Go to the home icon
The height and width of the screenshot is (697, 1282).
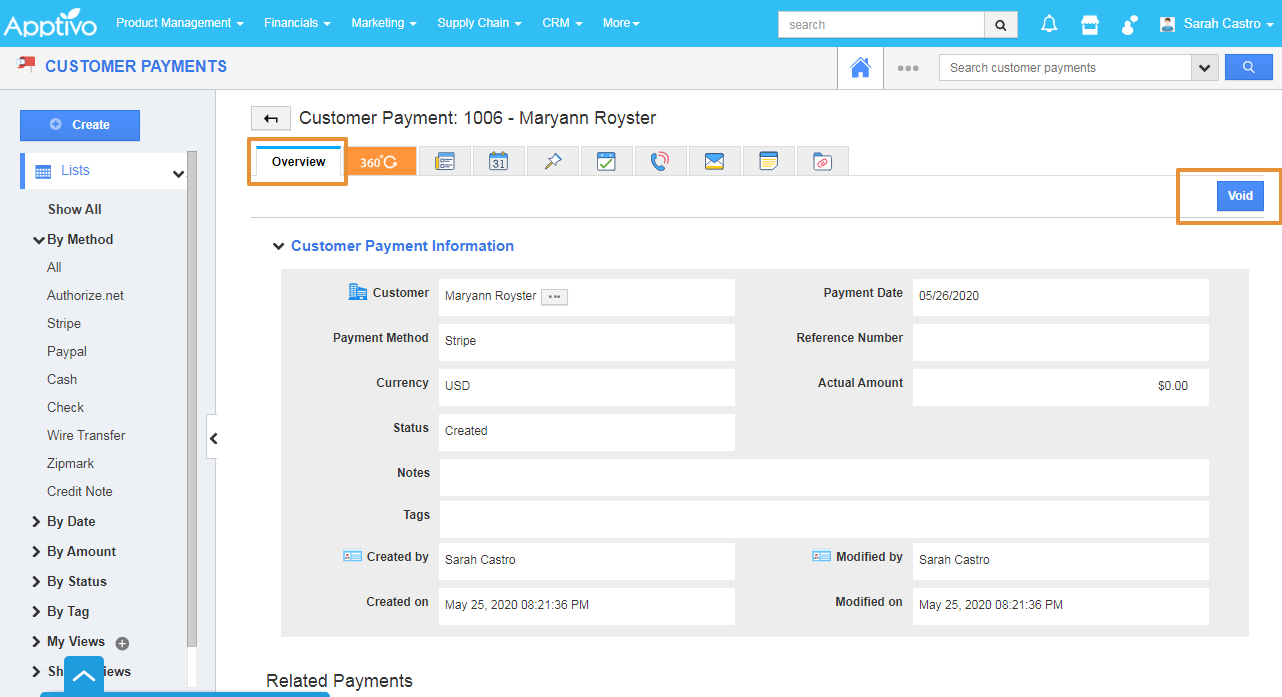(x=860, y=68)
